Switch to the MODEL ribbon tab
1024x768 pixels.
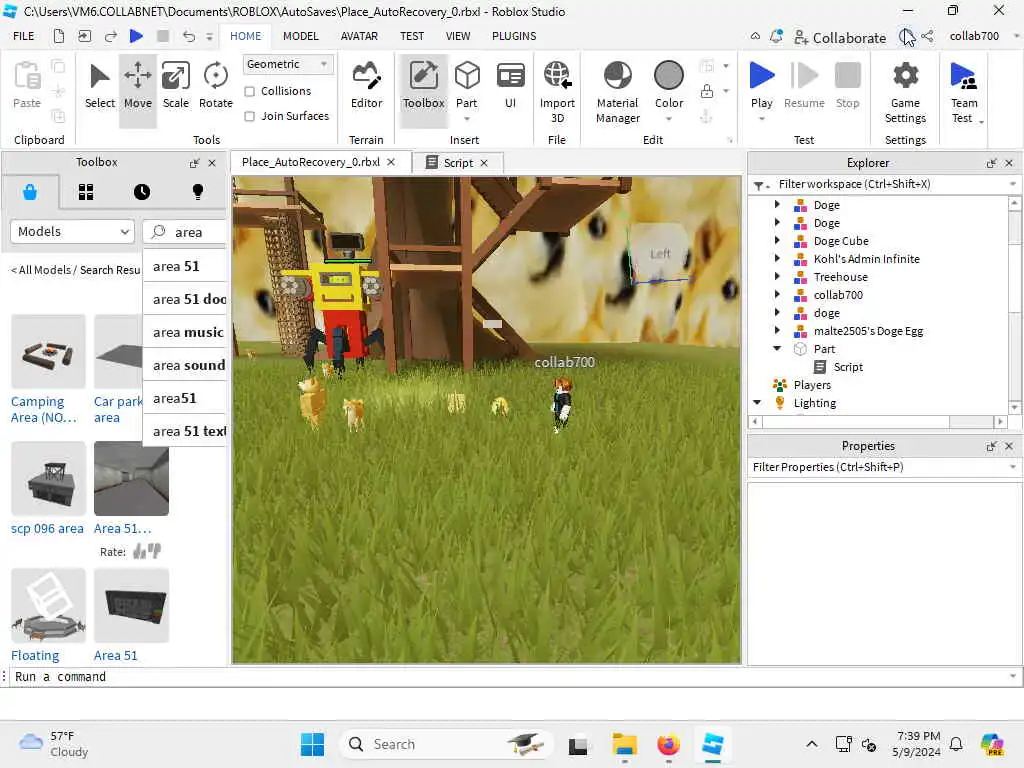click(300, 36)
